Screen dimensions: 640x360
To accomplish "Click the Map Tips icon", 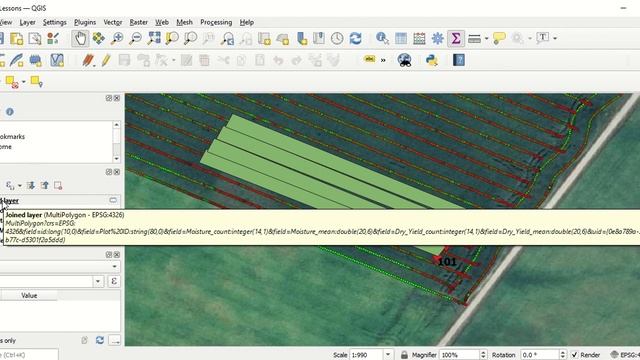I will tap(499, 38).
